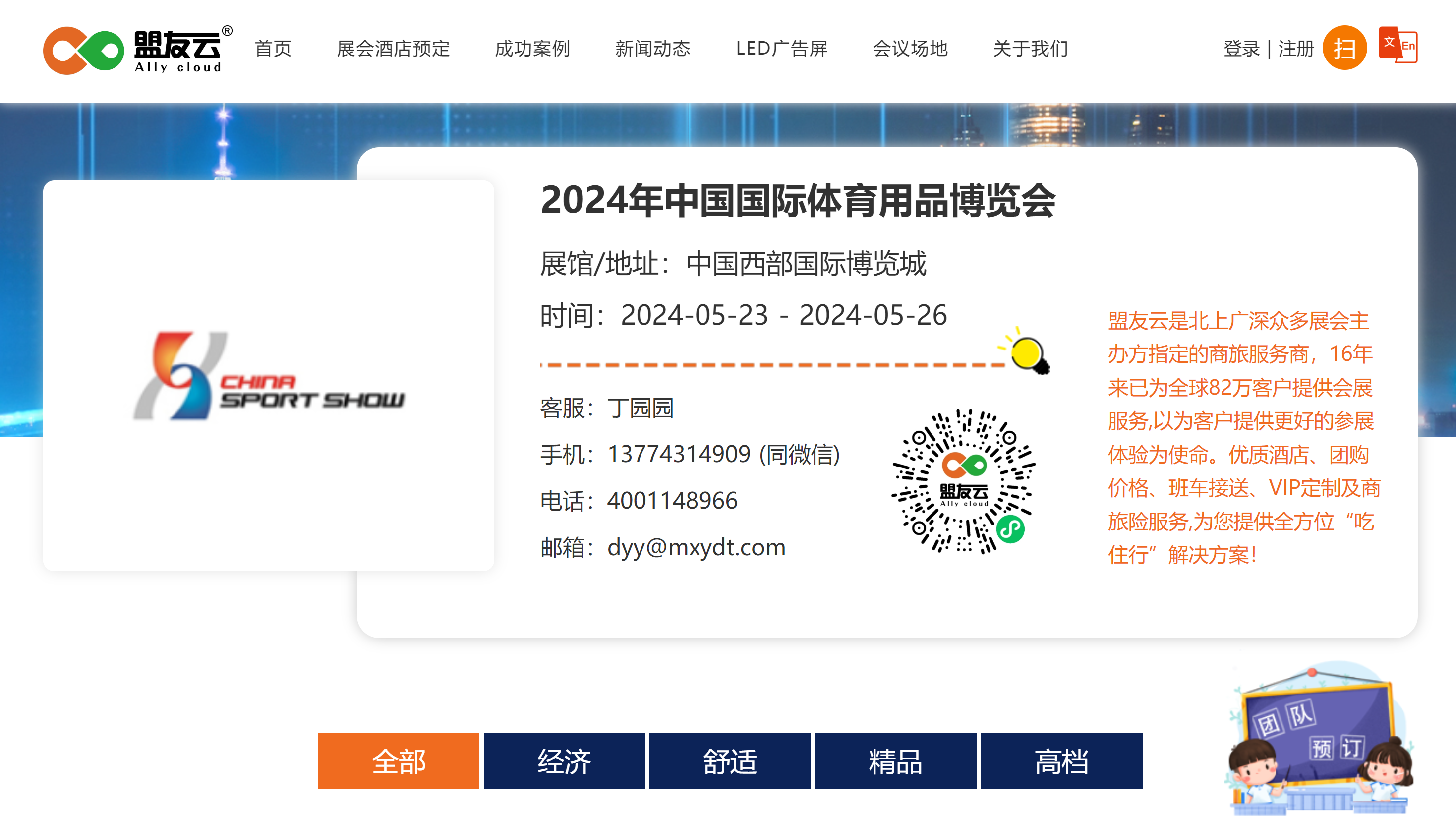Screen dimensions: 1456x817
Task: Open 展会酒店预定 menu item
Action: (394, 49)
